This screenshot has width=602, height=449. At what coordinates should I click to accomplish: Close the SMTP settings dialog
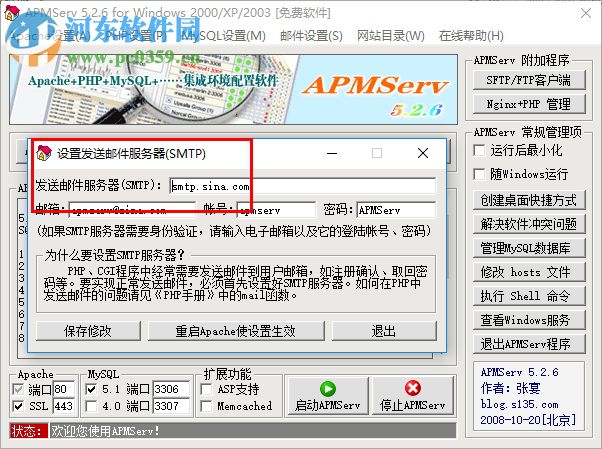[x=423, y=153]
